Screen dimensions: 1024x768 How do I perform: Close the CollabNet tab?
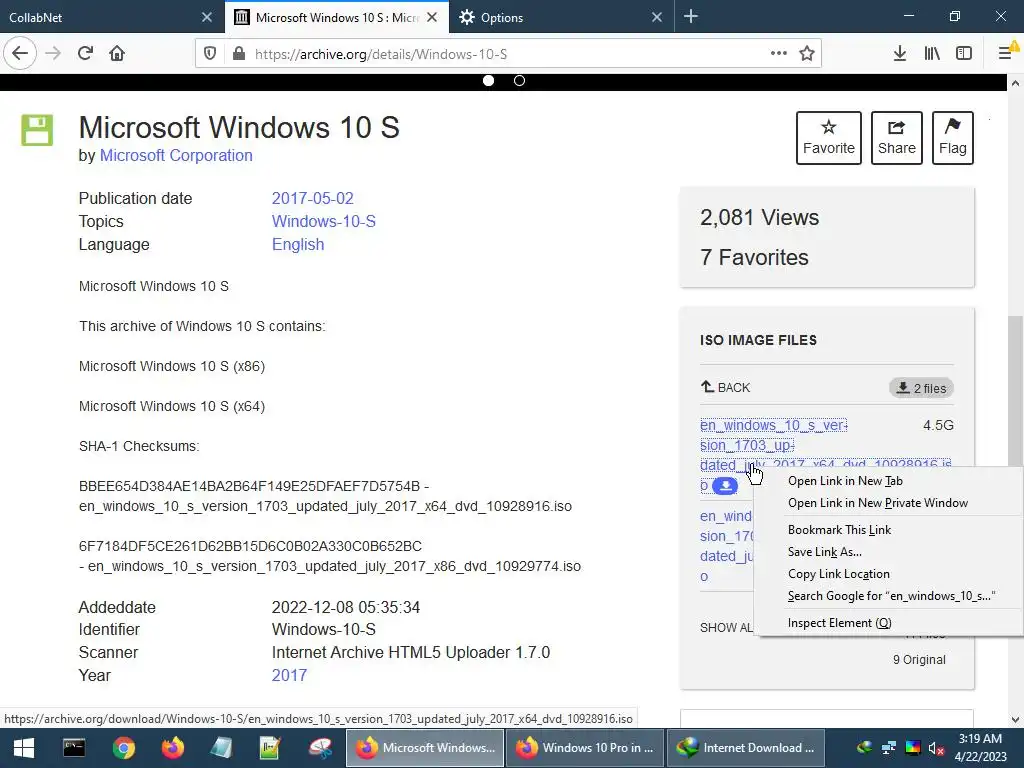pos(206,17)
